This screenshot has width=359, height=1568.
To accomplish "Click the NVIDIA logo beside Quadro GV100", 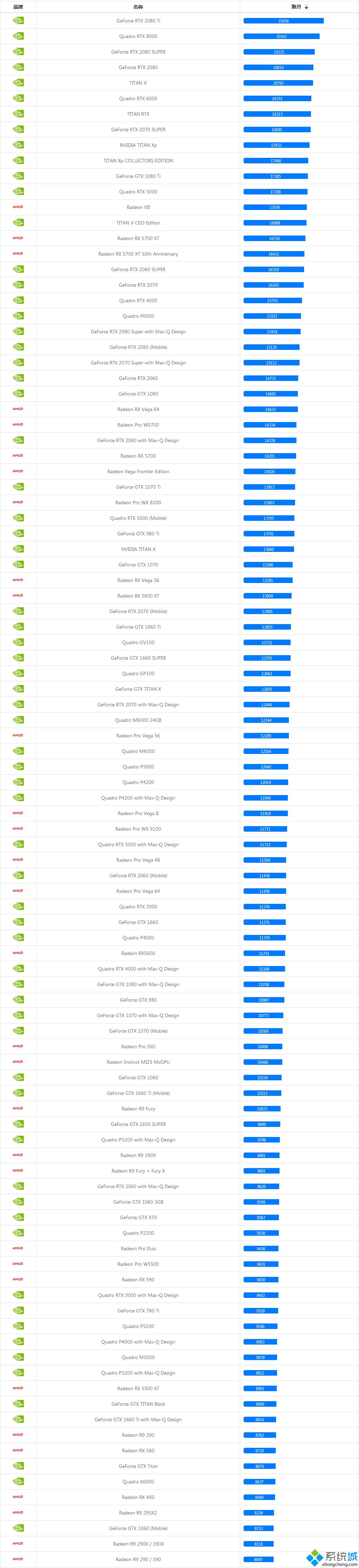I will [x=18, y=642].
